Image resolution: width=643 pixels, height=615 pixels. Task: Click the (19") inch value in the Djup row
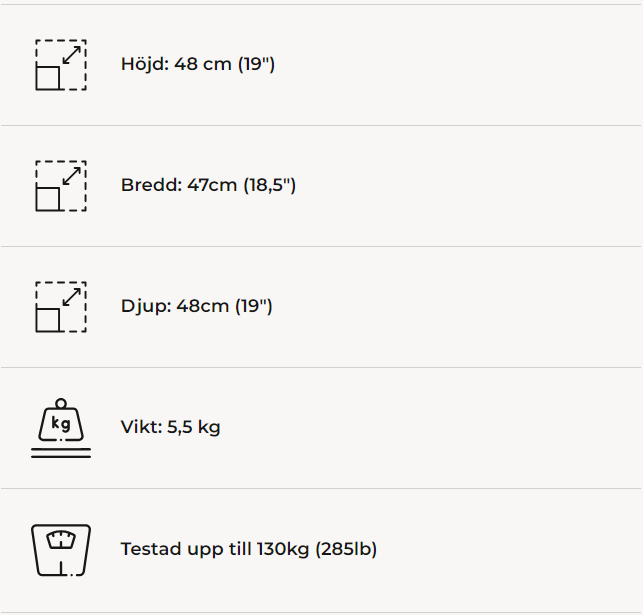pyautogui.click(x=254, y=306)
